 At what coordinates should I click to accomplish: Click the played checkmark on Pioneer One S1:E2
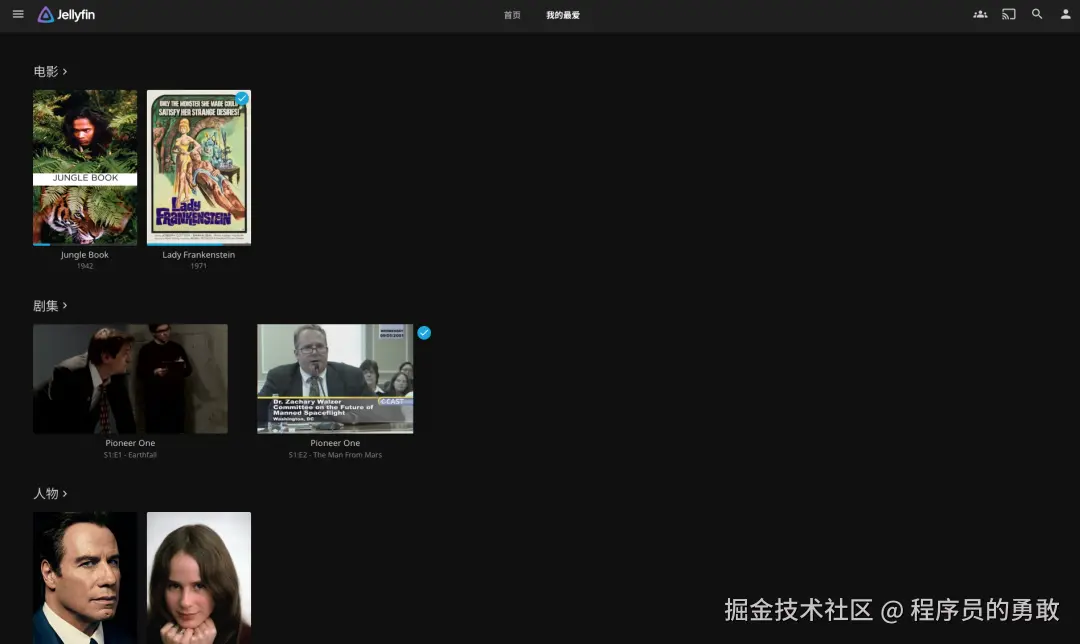[424, 332]
